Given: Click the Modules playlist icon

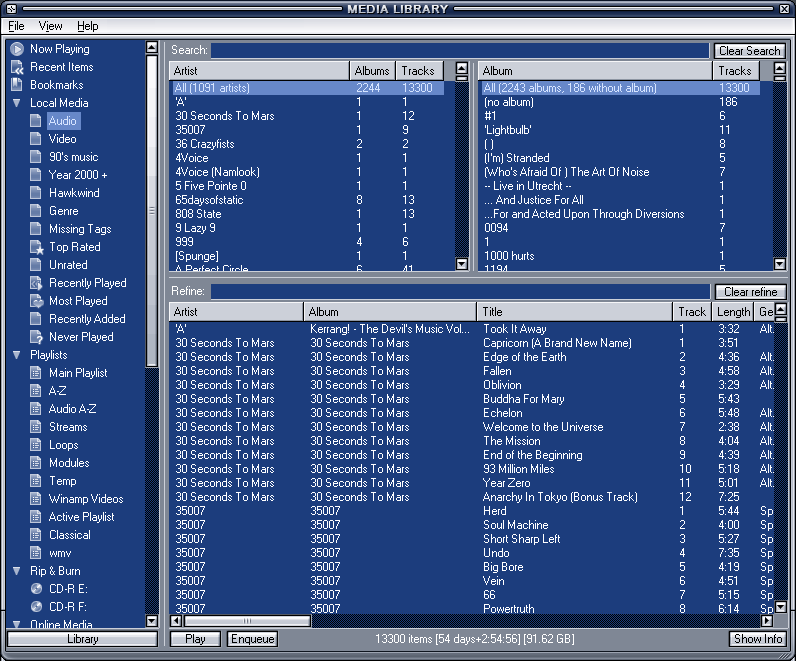Looking at the screenshot, I should tap(36, 463).
